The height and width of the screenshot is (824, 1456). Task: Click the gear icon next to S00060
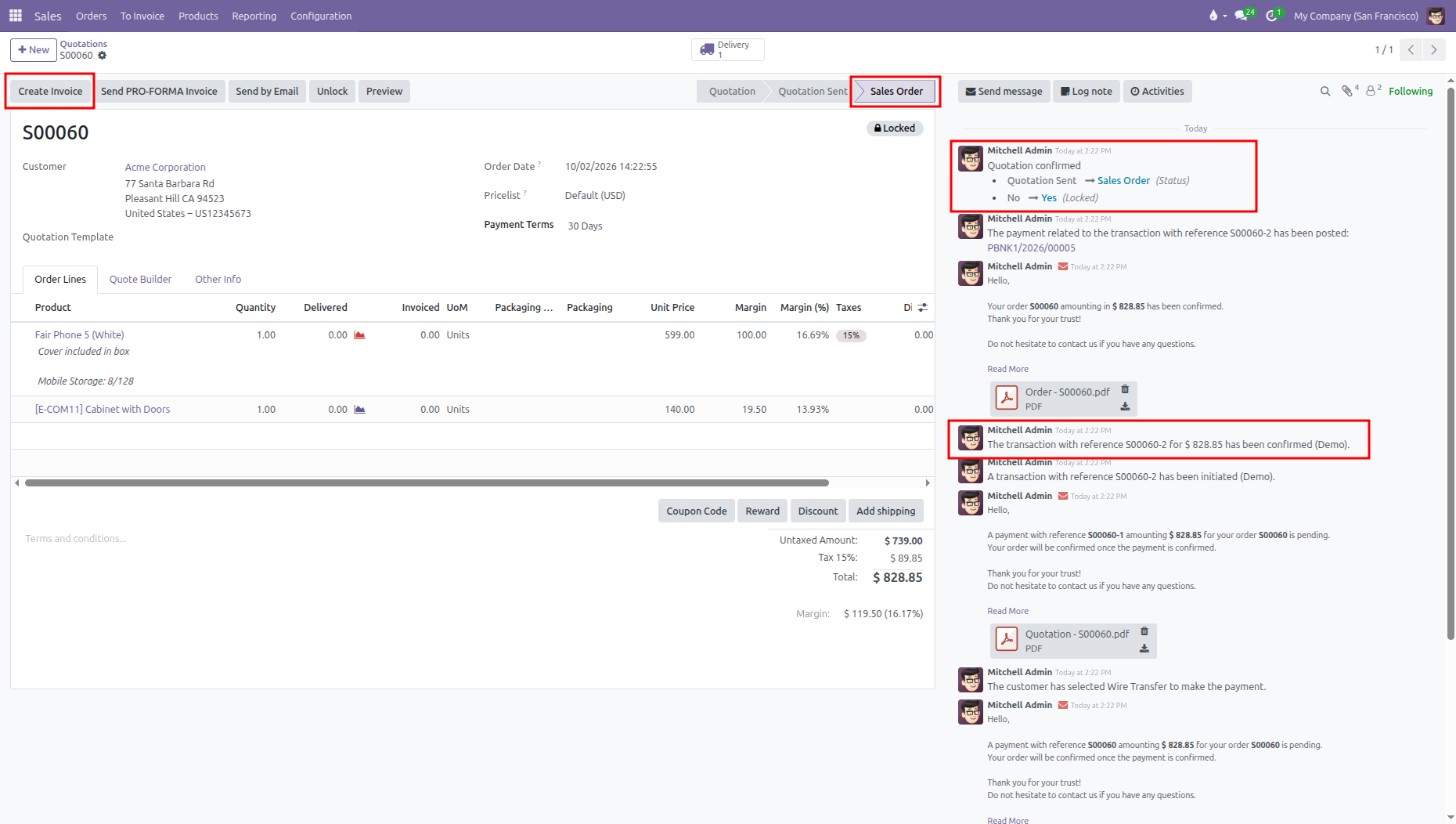pos(103,56)
